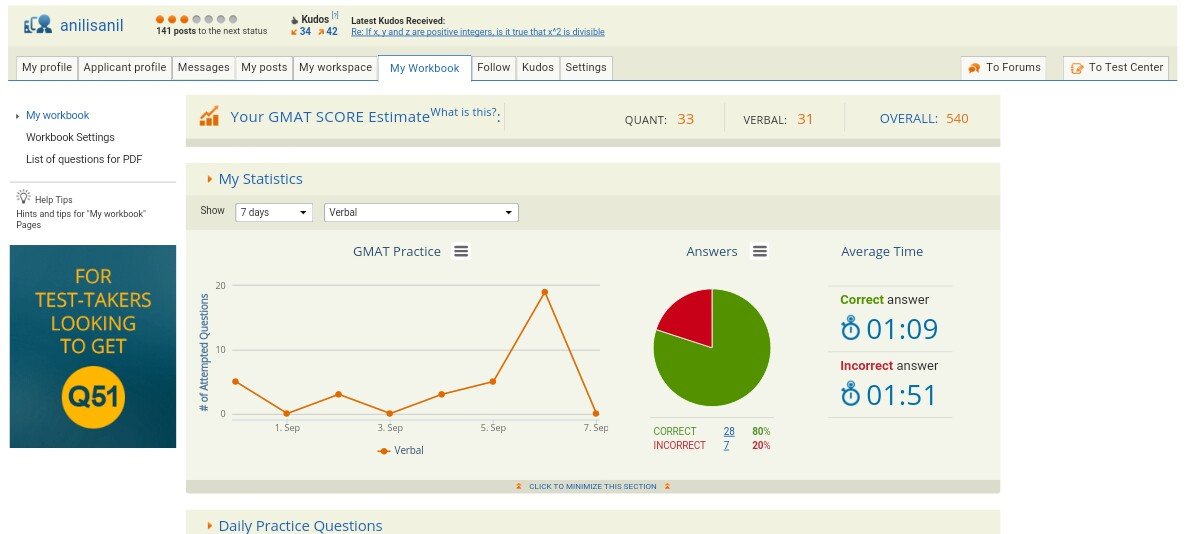The width and height of the screenshot is (1200, 534).
Task: Click the Q51 test-takers advertisement banner
Action: click(x=93, y=346)
